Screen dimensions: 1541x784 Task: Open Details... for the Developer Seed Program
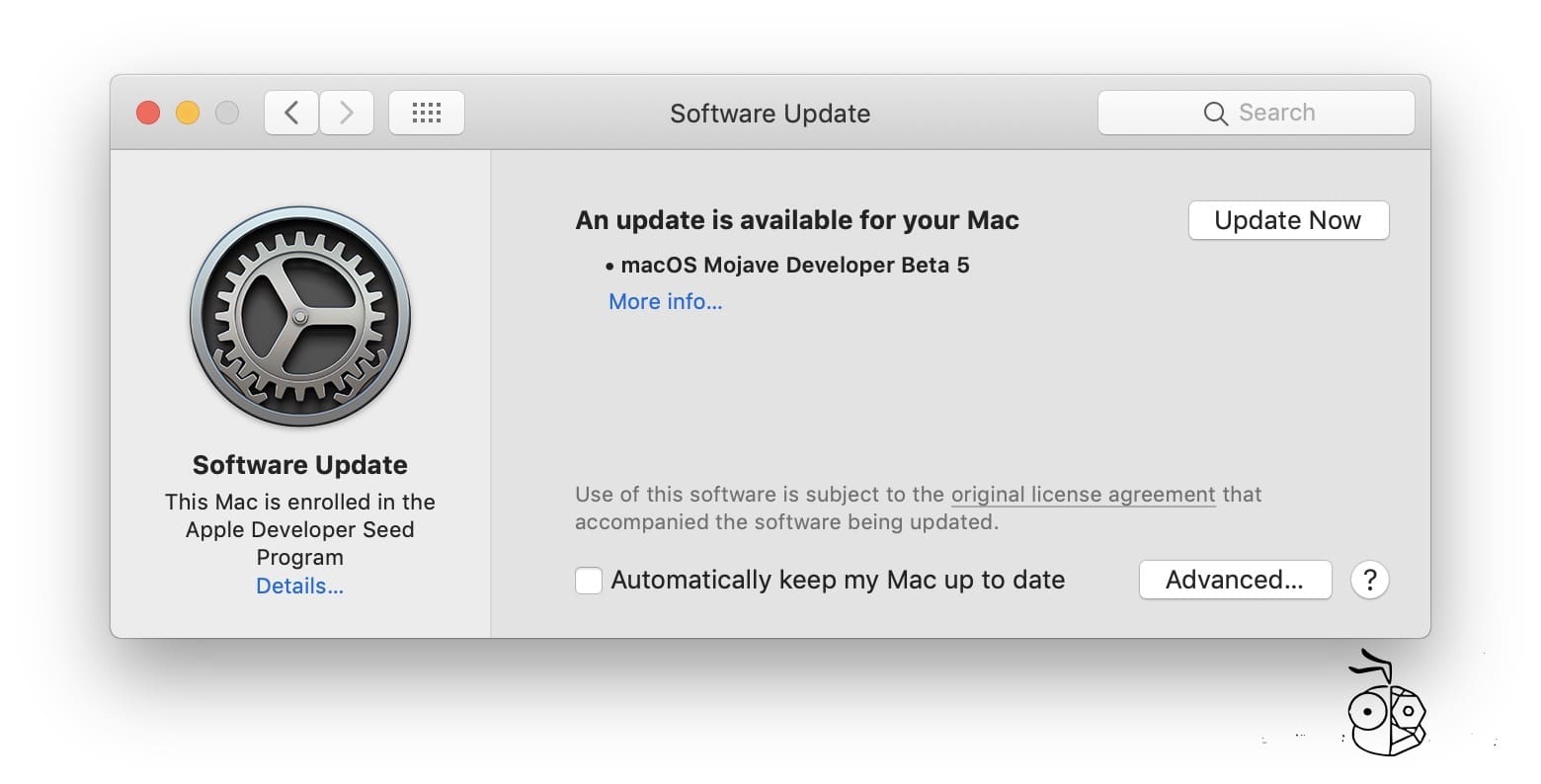tap(299, 586)
